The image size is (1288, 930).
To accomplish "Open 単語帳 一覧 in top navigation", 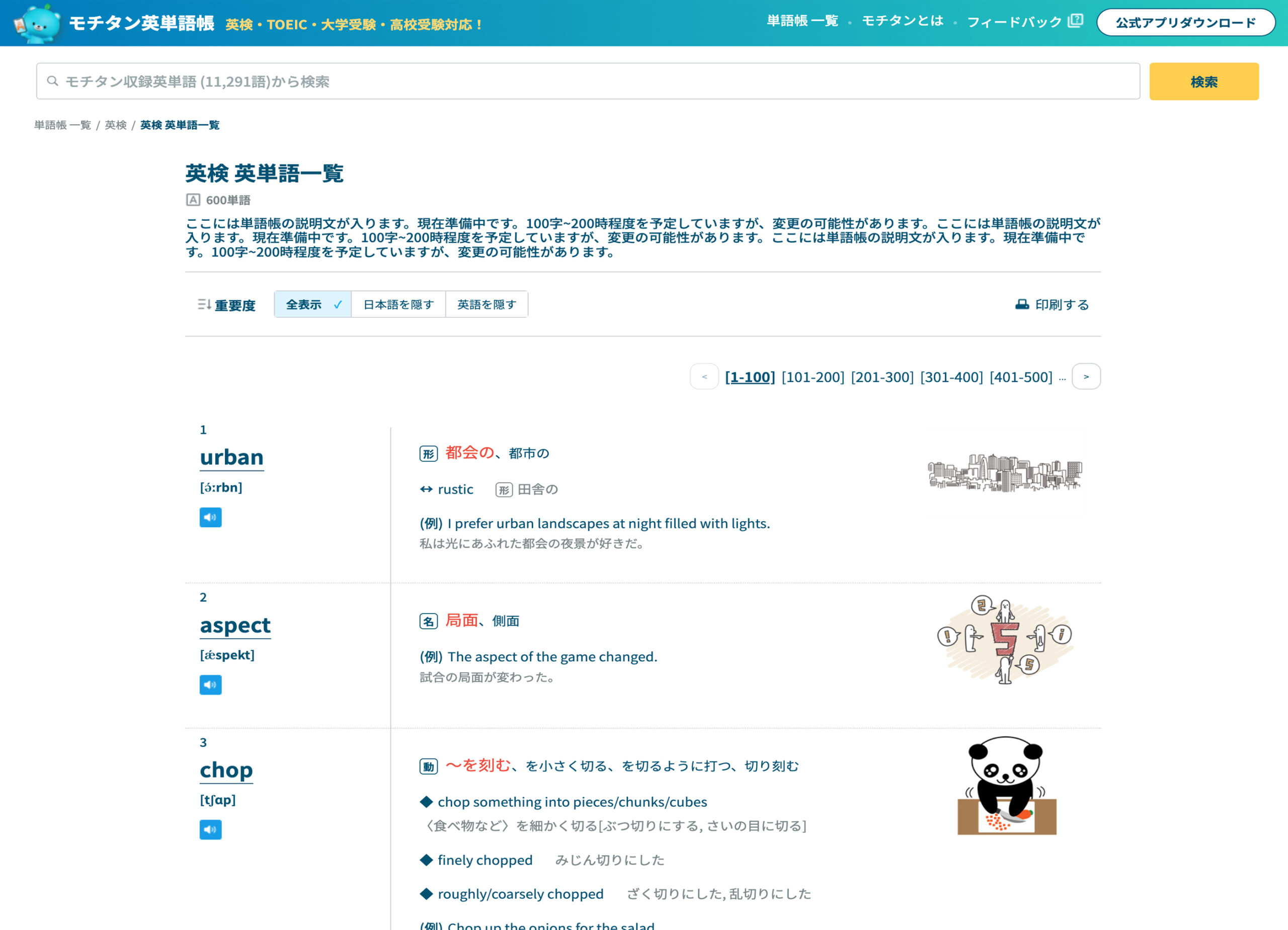I will click(802, 21).
